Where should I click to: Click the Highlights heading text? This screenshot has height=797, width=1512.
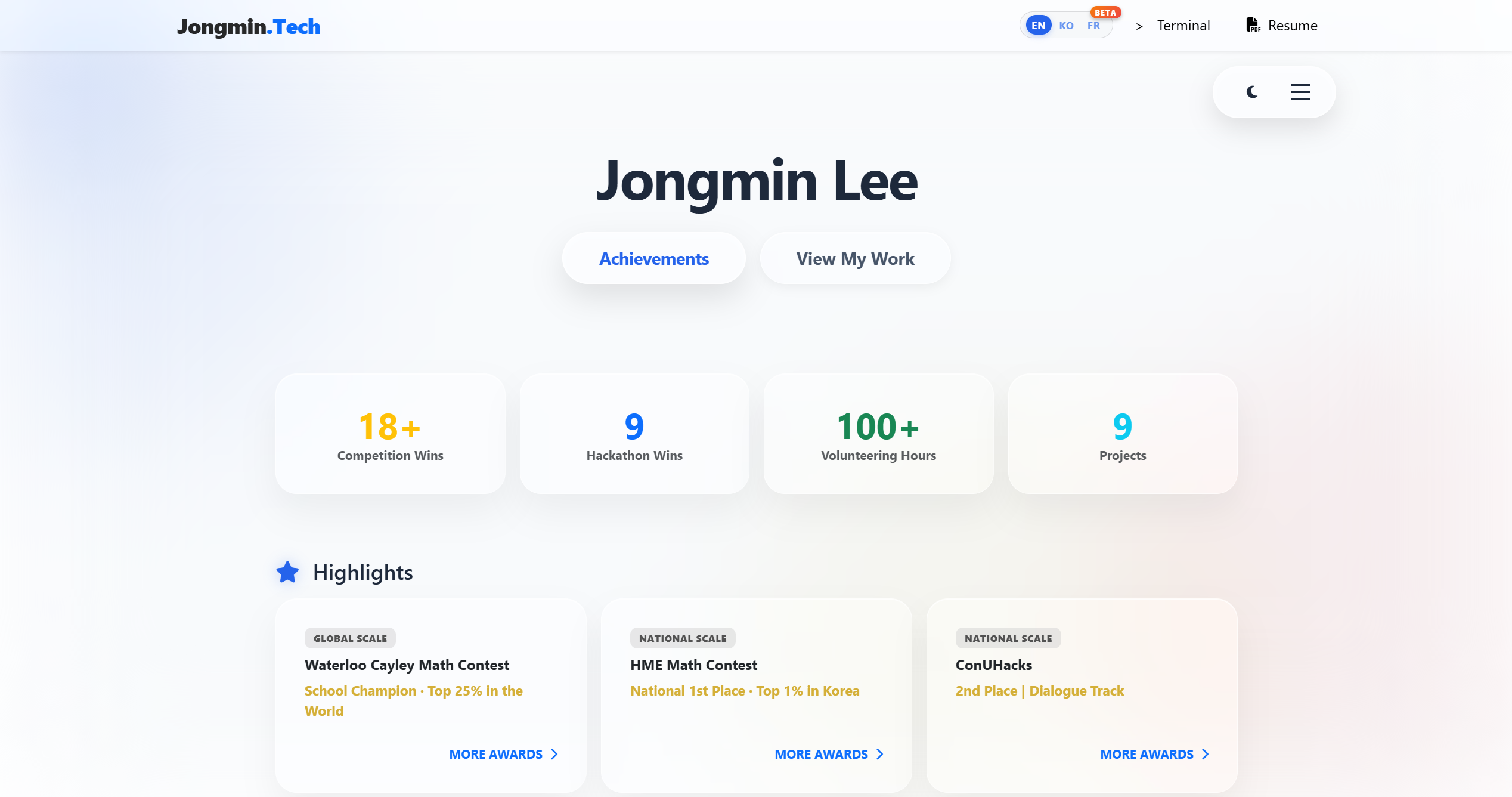point(362,572)
